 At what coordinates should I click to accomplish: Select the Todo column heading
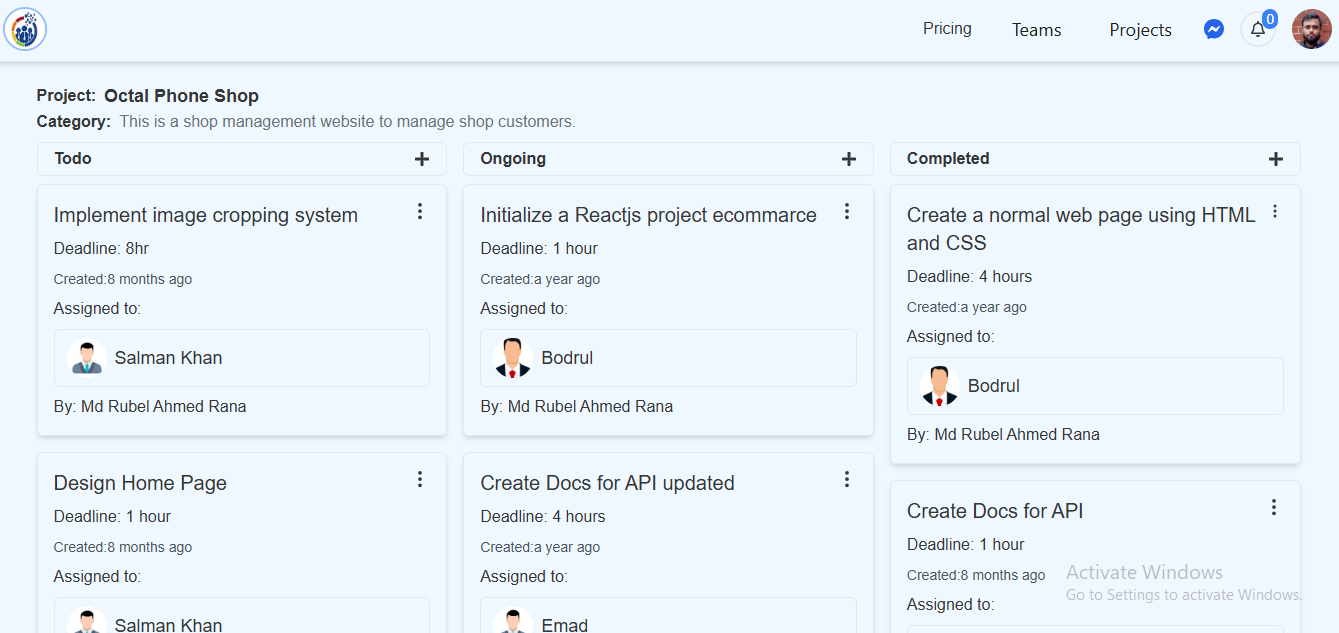coord(73,158)
